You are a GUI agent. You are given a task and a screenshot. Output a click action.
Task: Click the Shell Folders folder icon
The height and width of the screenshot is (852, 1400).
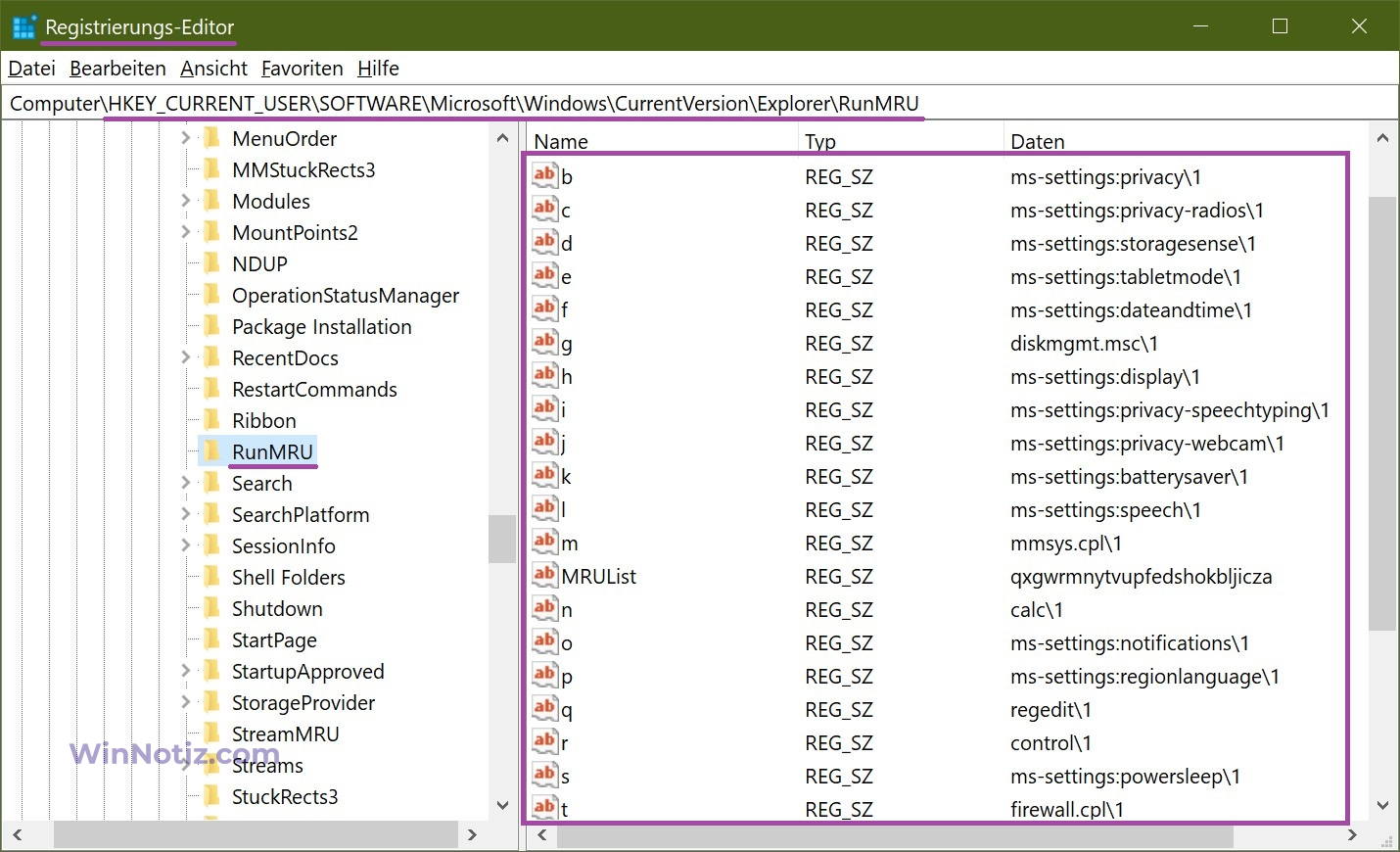click(x=211, y=577)
